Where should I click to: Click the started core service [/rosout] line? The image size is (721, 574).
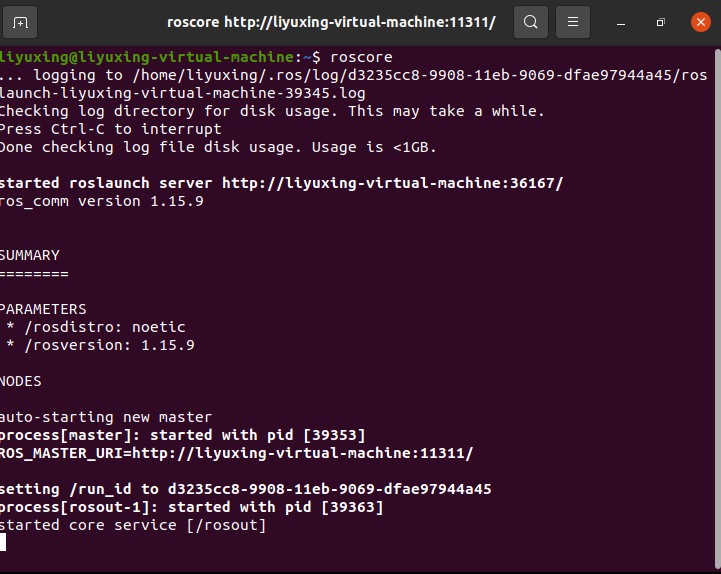(133, 525)
